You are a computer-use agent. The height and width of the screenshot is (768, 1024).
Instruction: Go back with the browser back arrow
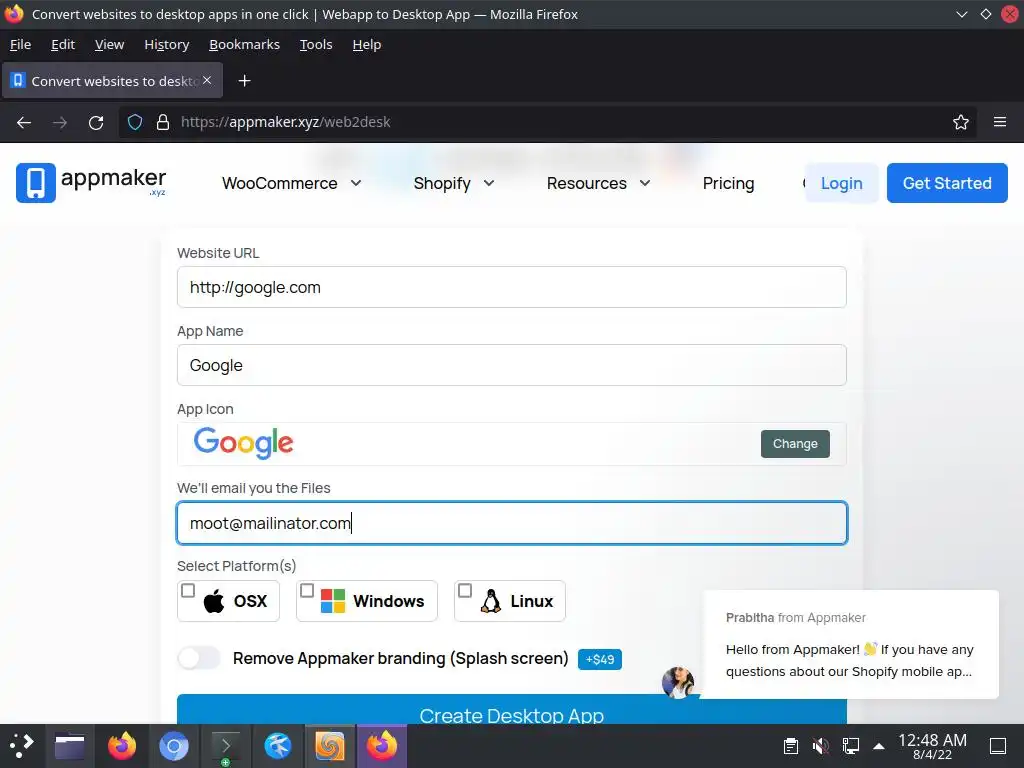tap(24, 122)
